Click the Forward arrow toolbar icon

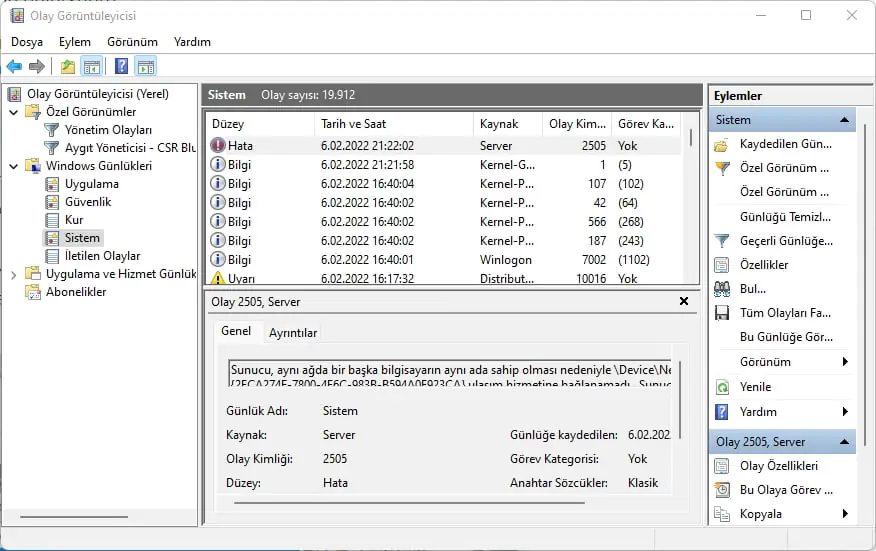[36, 66]
